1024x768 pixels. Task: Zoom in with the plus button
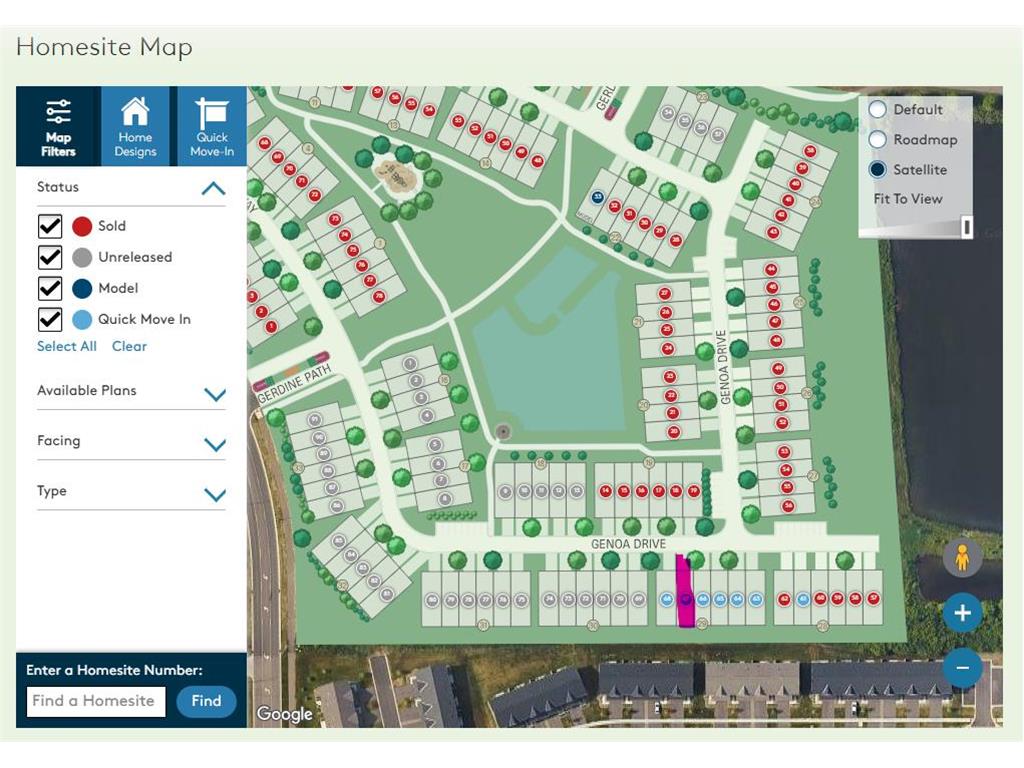(x=962, y=613)
